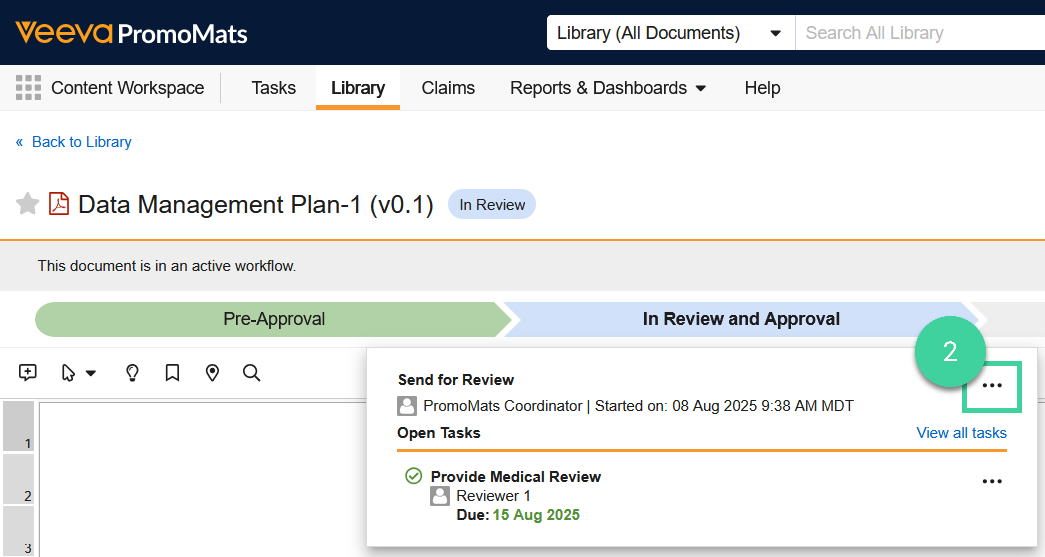Image resolution: width=1045 pixels, height=557 pixels.
Task: Click the PDF file type icon
Action: coord(59,205)
